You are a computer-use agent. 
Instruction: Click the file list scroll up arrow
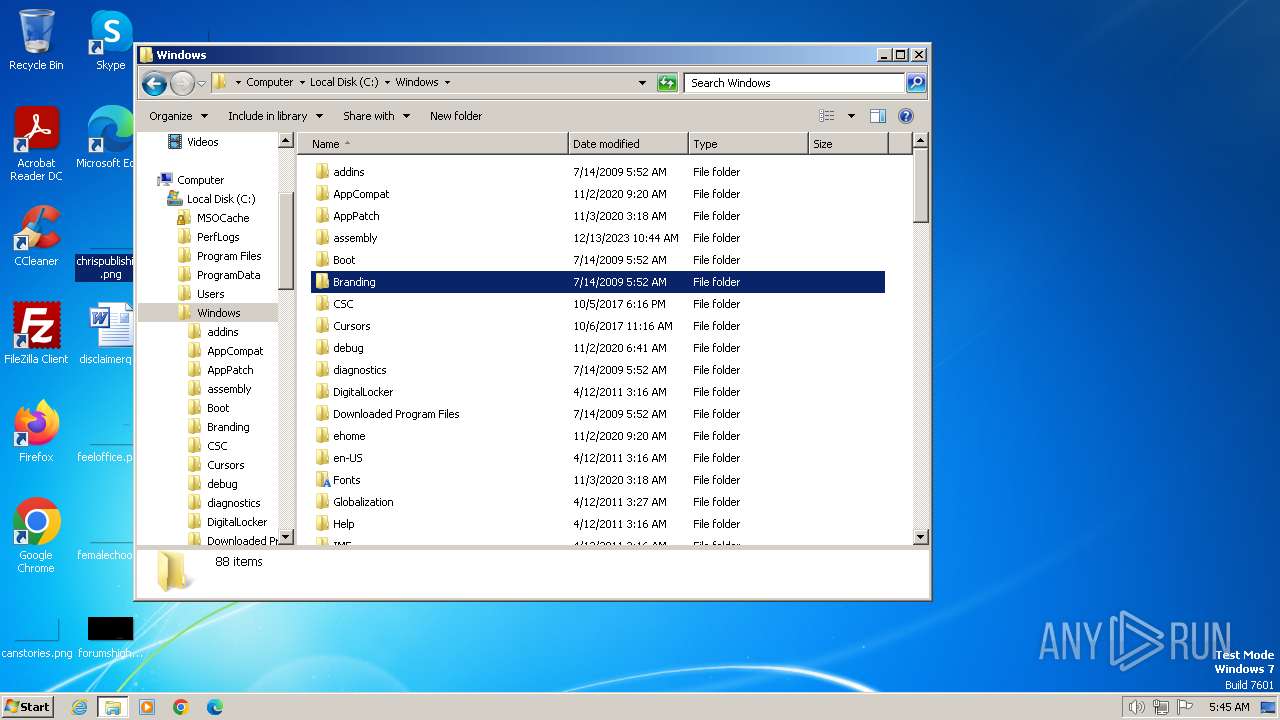921,142
